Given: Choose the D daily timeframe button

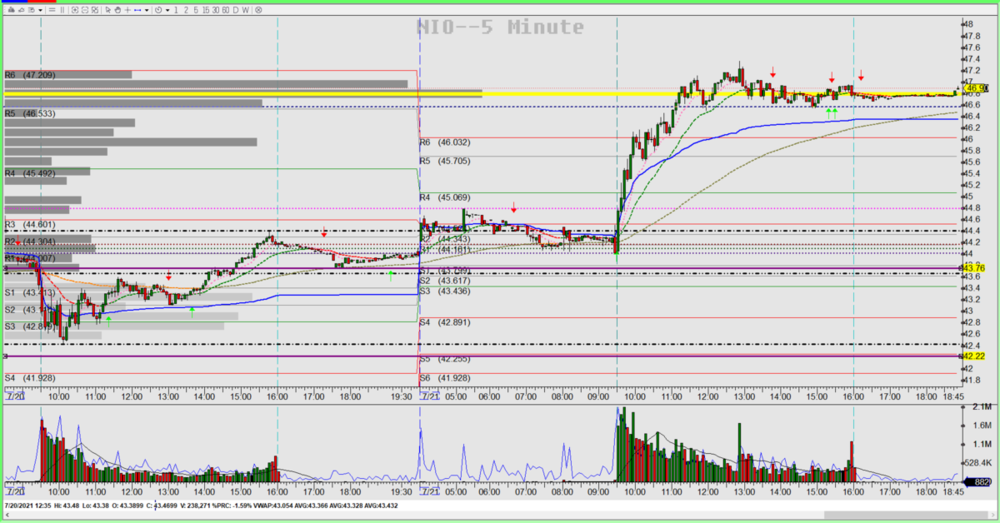Looking at the screenshot, I should (x=235, y=10).
